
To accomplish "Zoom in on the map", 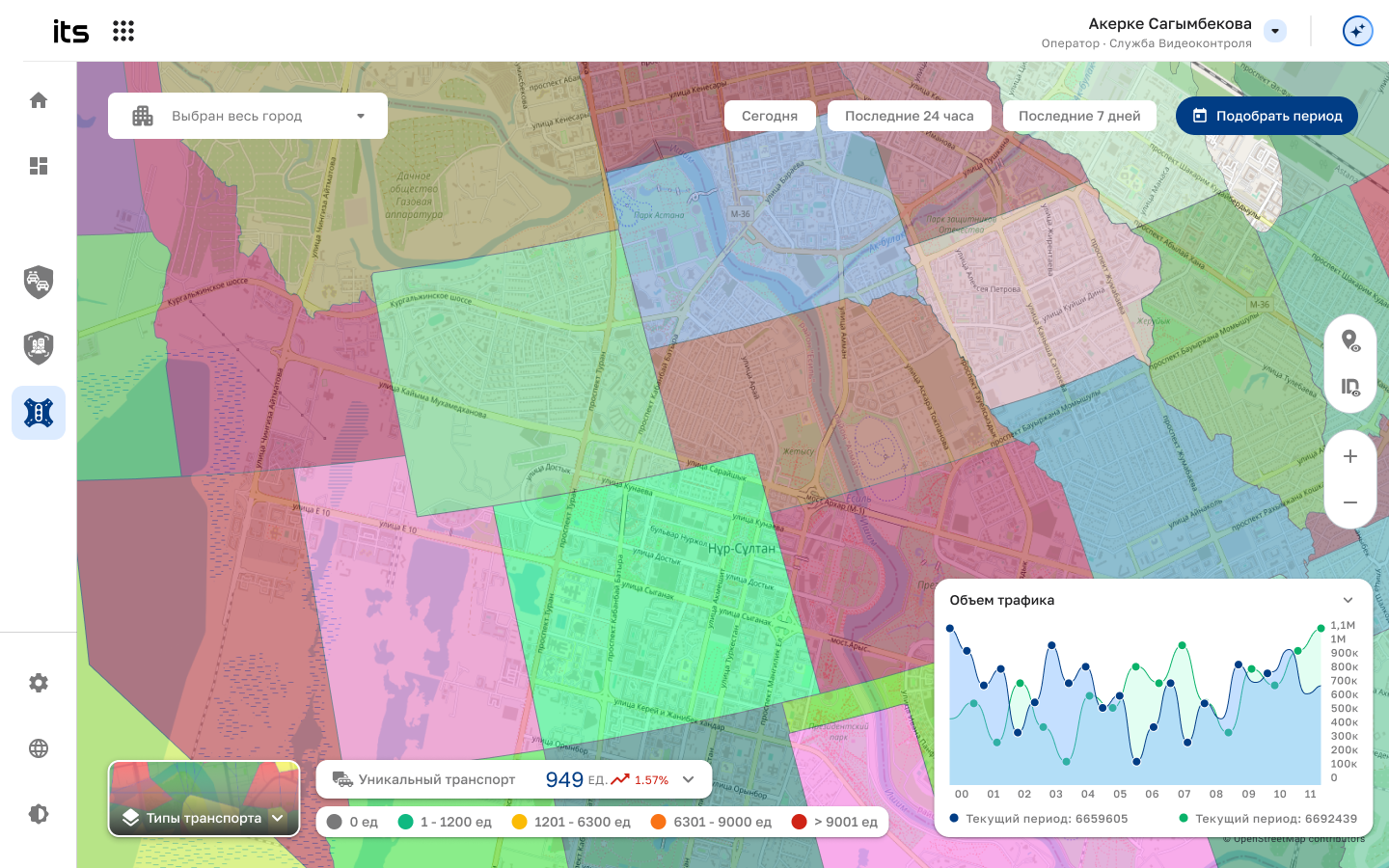I will tap(1349, 456).
